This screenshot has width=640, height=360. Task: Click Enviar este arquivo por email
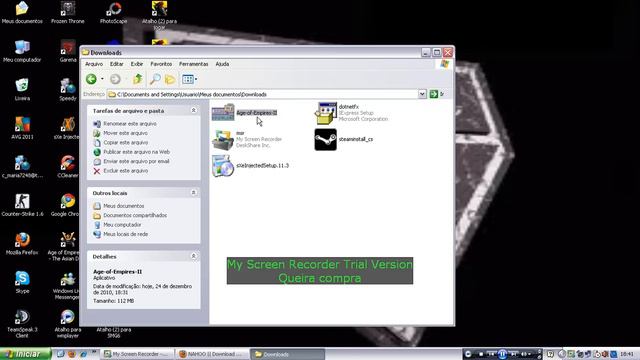[x=136, y=161]
